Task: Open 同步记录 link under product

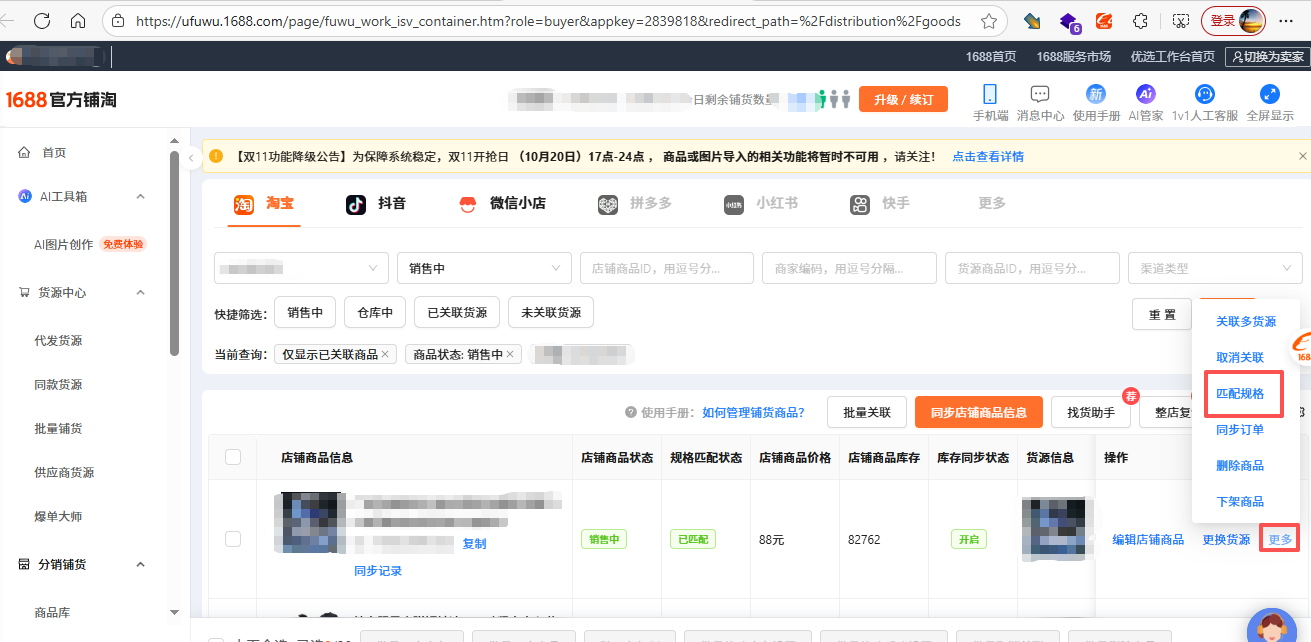Action: pos(378,571)
